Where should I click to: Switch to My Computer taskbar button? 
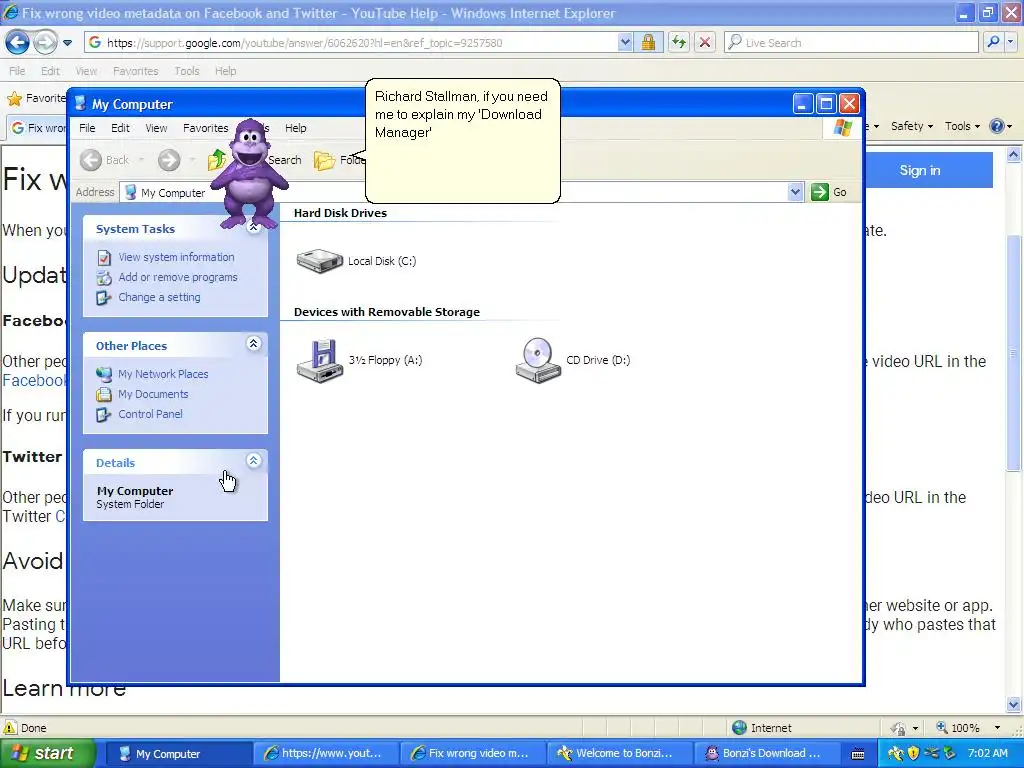177,754
